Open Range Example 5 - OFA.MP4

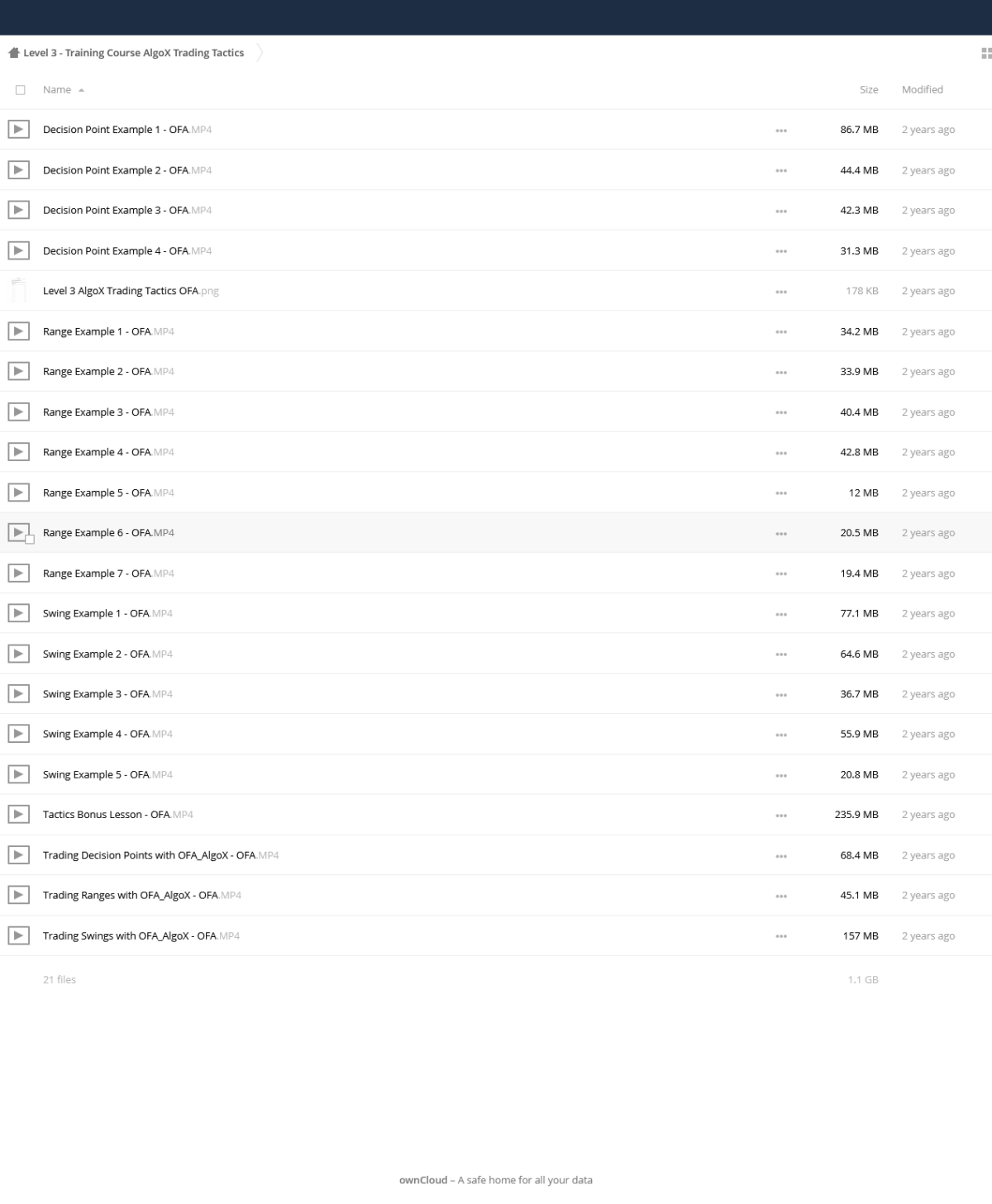108,493
